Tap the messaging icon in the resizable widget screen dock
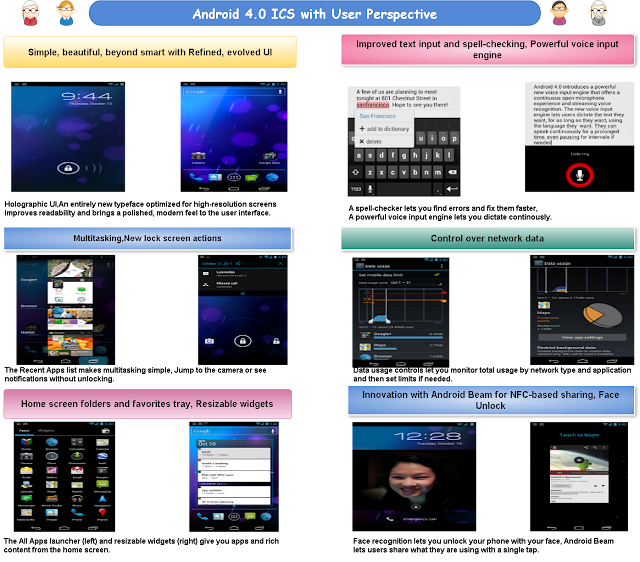This screenshot has width=640, height=562. pos(250,516)
